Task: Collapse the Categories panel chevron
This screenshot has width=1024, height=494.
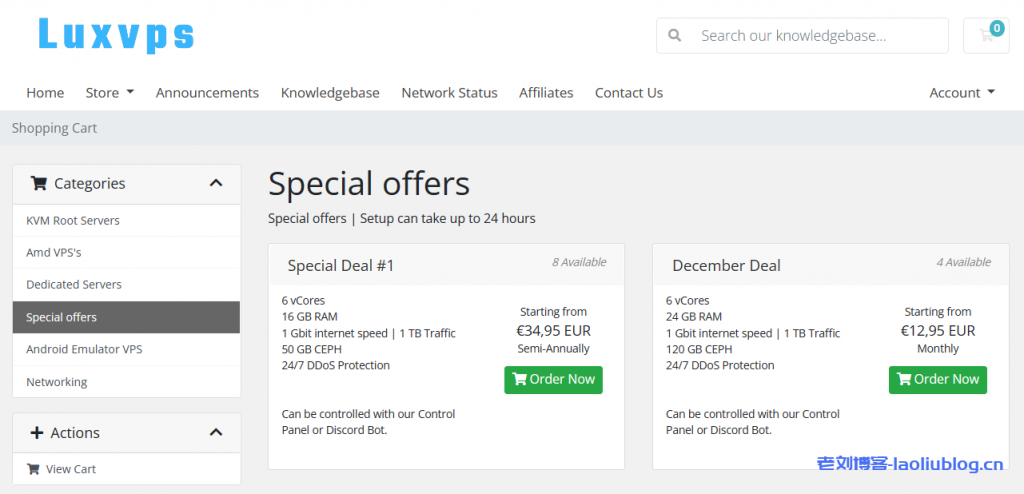Action: click(x=216, y=184)
